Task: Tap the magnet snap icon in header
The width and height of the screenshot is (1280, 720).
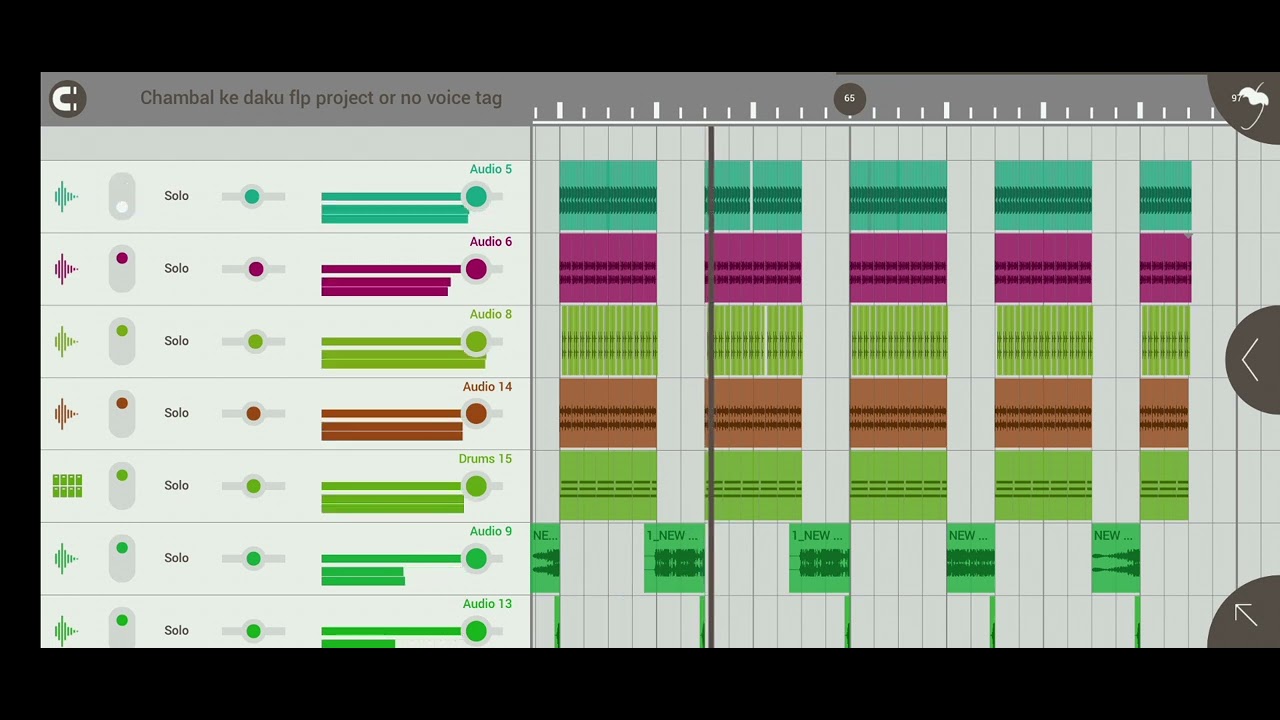Action: pyautogui.click(x=68, y=99)
